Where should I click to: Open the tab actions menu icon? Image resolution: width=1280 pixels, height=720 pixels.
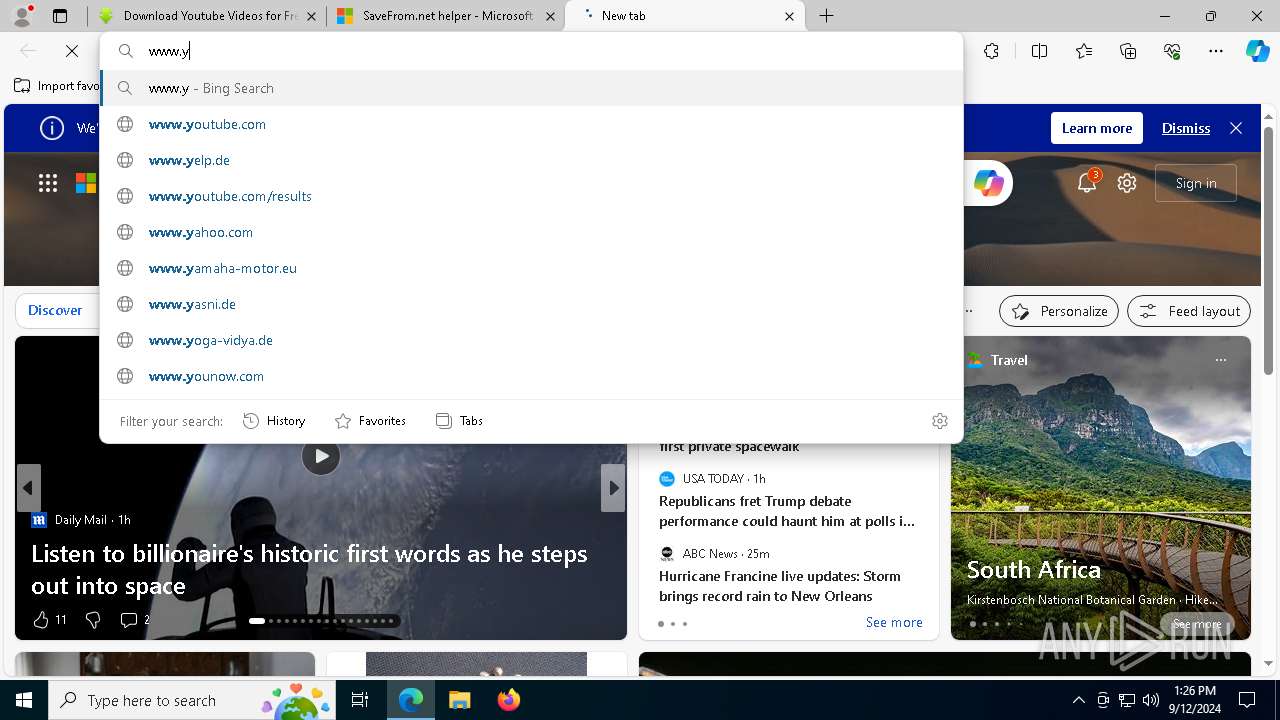pos(60,16)
